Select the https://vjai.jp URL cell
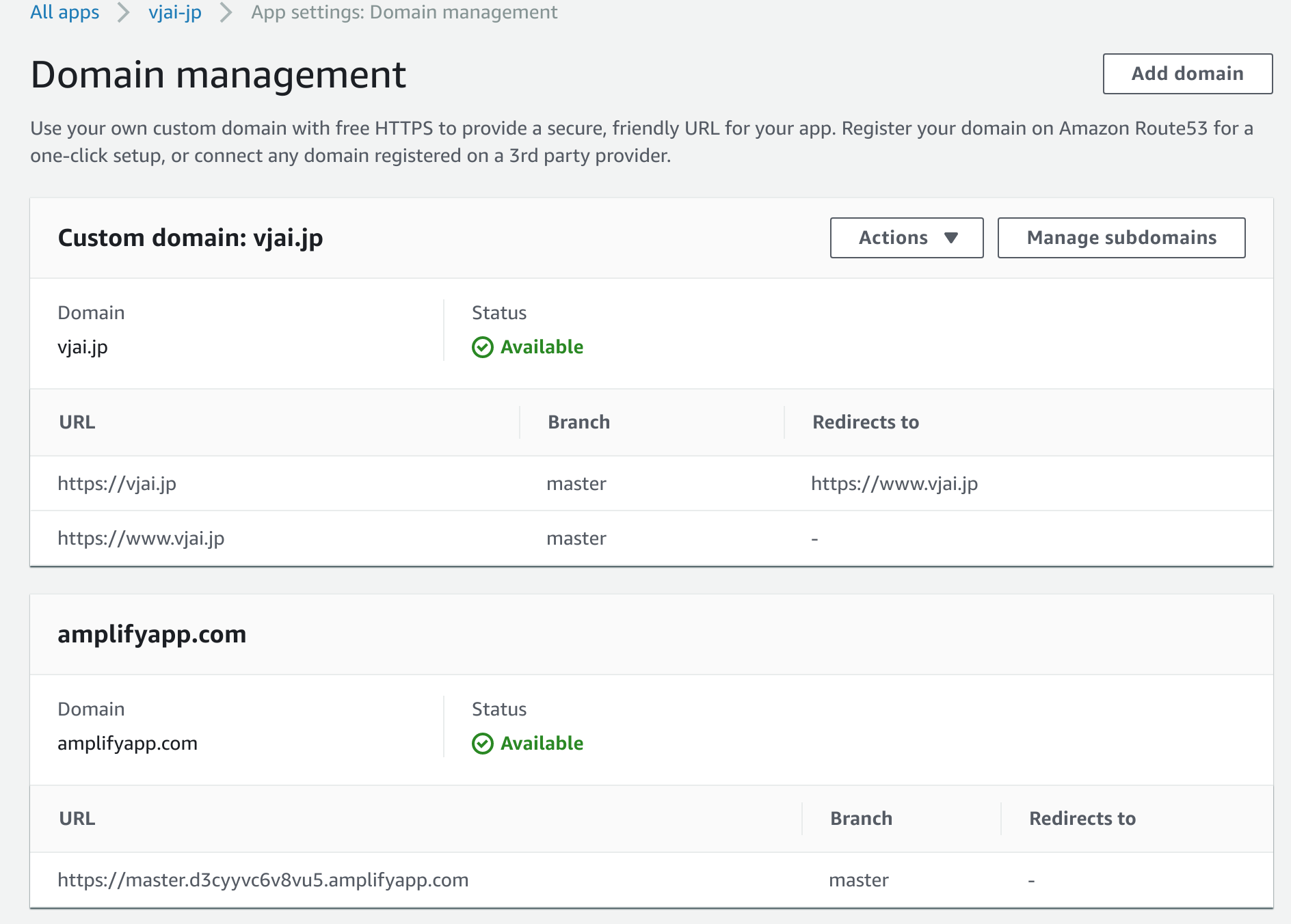This screenshot has width=1291, height=924. [x=117, y=484]
